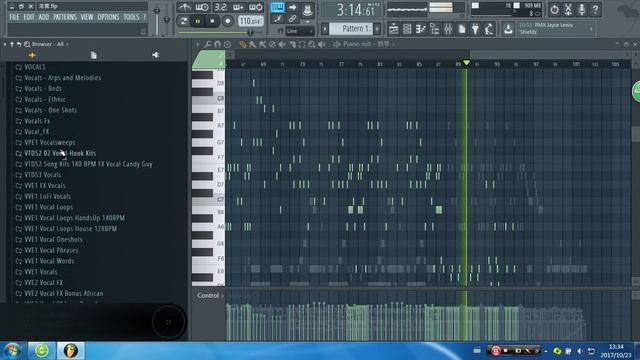Click the browser collapse up-arrow icon
This screenshot has width=640, height=360.
pos(12,44)
